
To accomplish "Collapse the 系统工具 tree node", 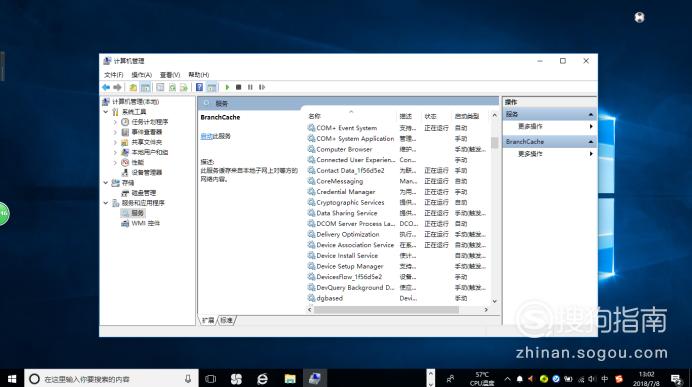I will (106, 112).
